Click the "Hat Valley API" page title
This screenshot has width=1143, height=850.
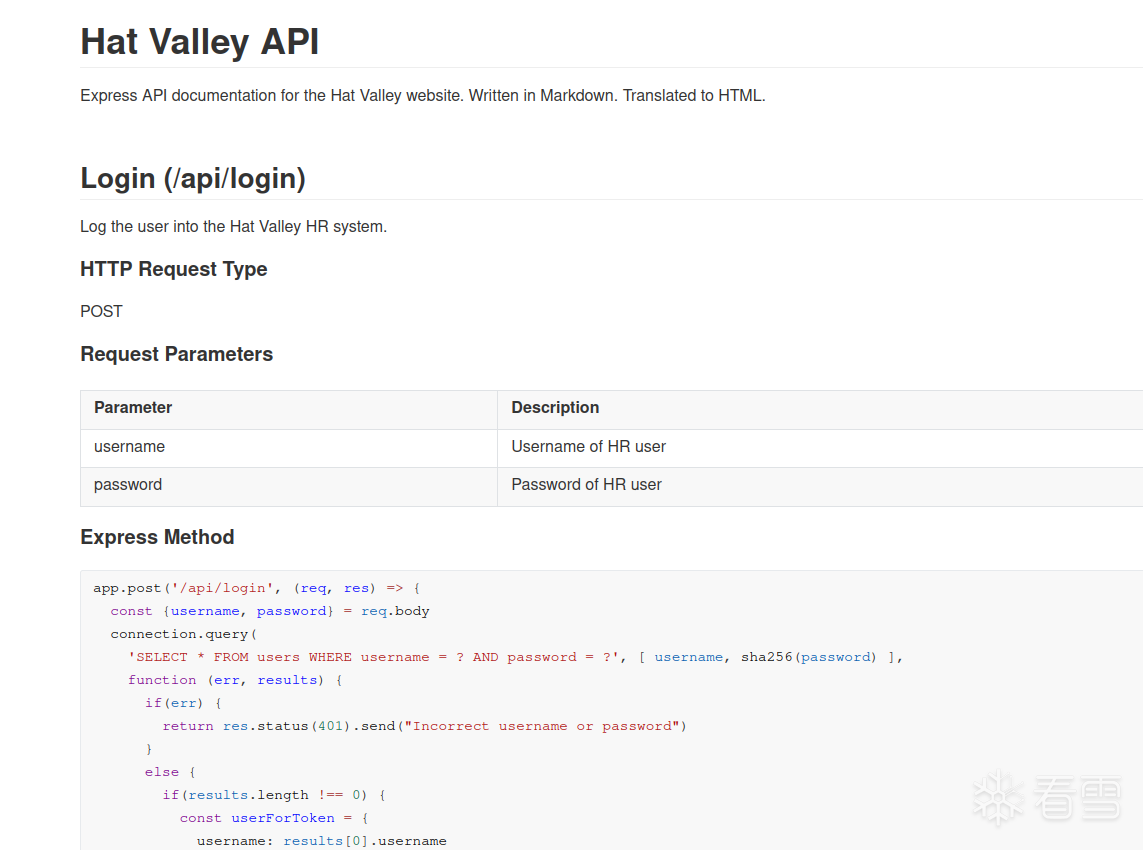coord(200,42)
